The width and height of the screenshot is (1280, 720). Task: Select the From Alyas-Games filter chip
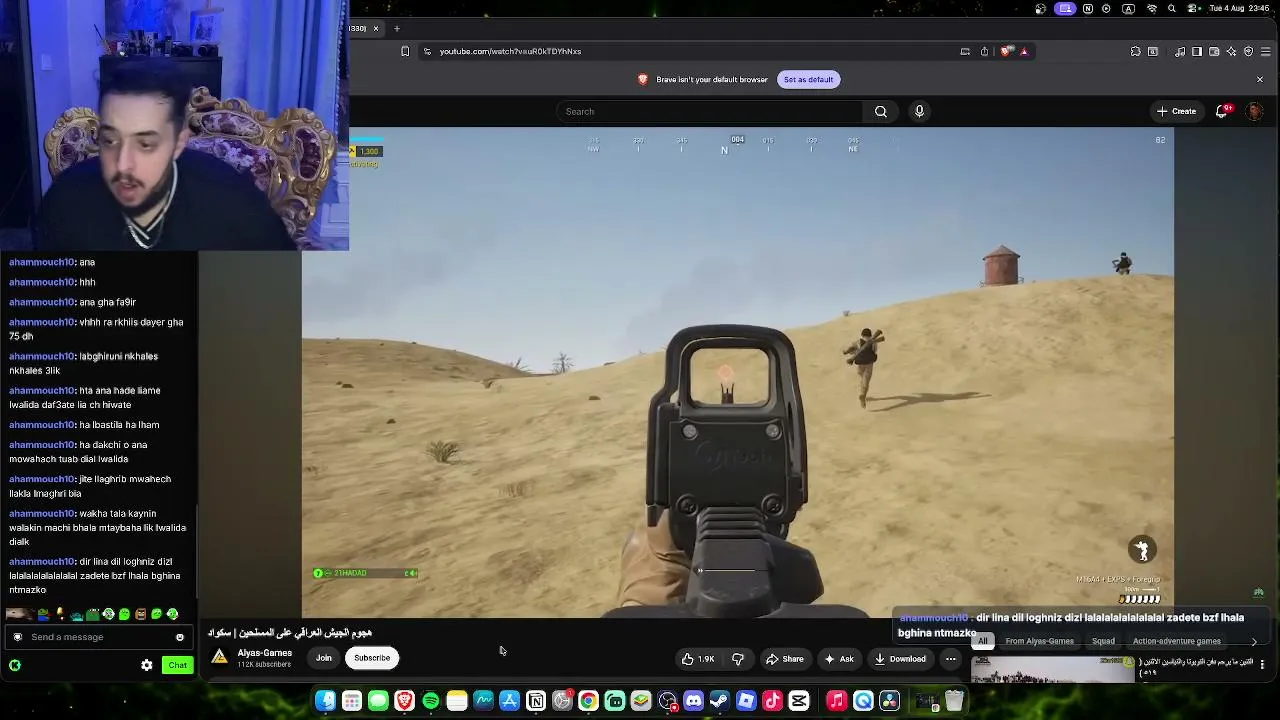[x=1040, y=641]
